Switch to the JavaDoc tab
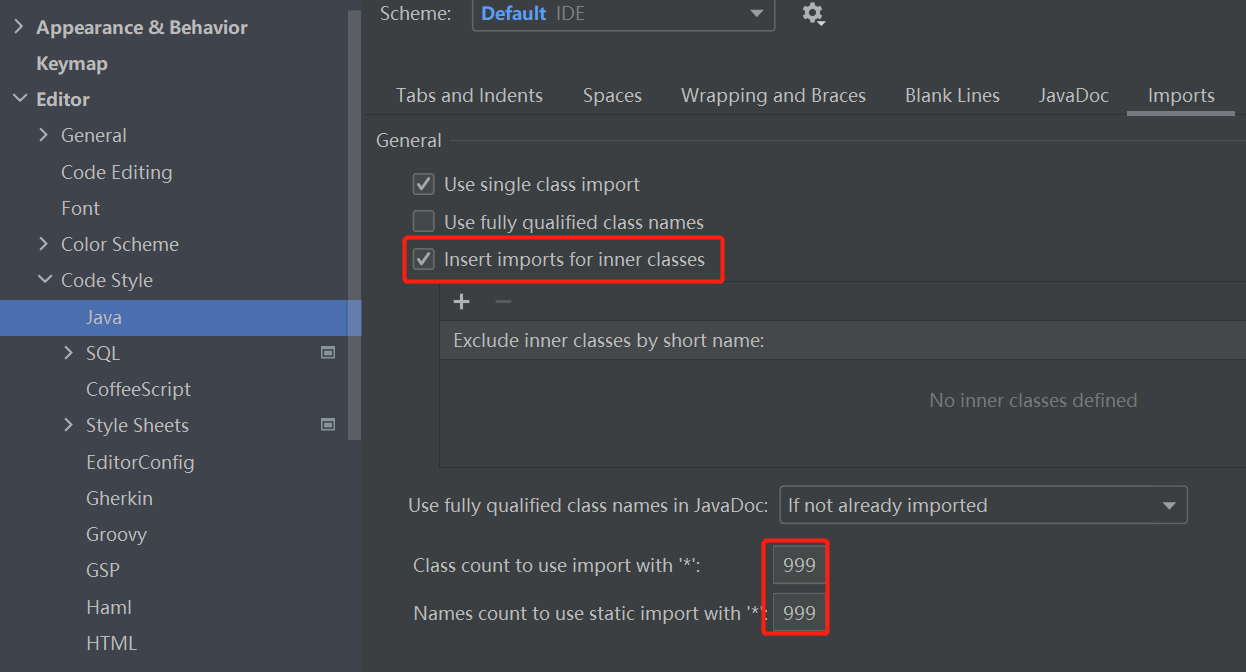Viewport: 1246px width, 672px height. coord(1073,95)
